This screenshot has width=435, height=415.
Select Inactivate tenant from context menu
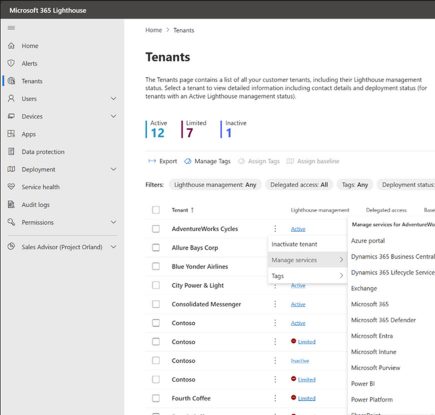coord(307,244)
